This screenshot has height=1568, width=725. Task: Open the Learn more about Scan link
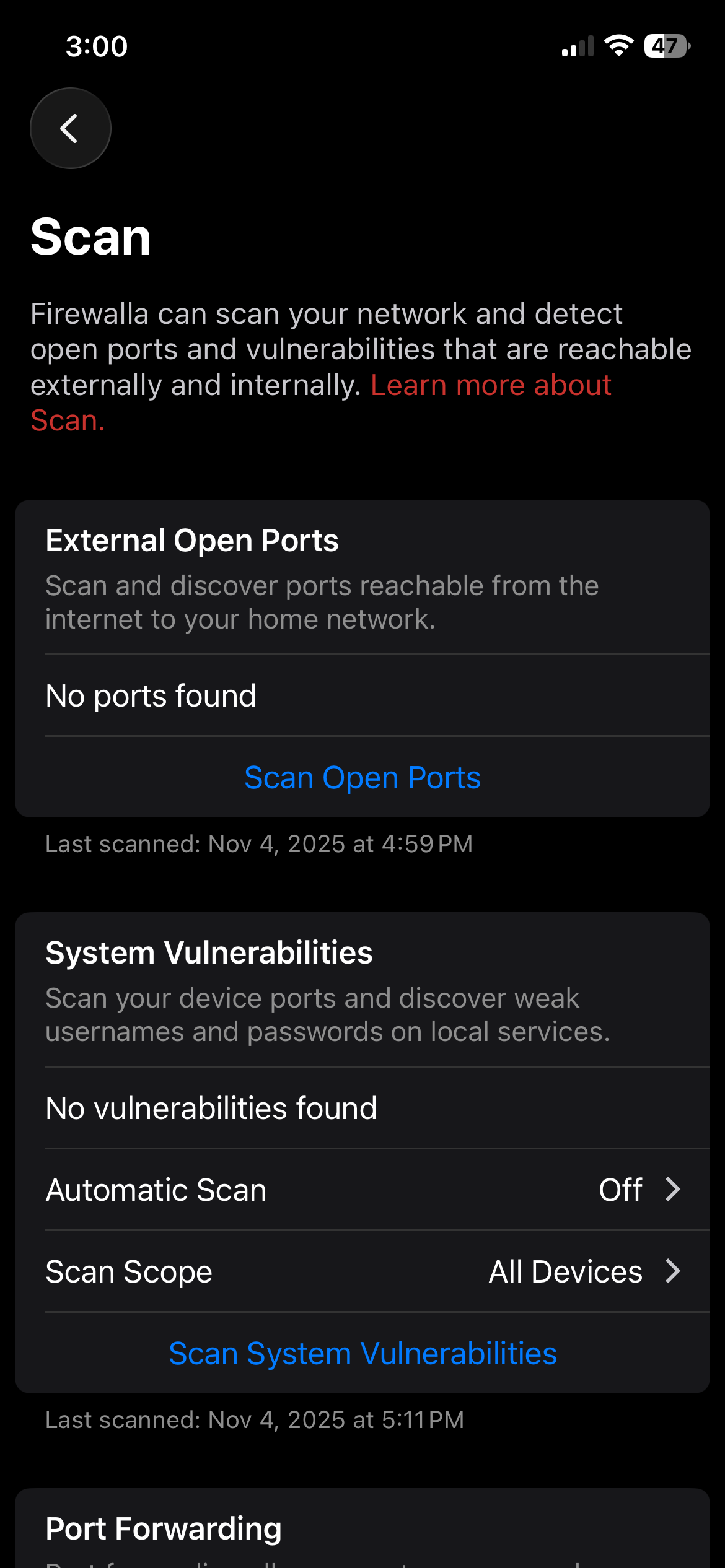pos(491,385)
